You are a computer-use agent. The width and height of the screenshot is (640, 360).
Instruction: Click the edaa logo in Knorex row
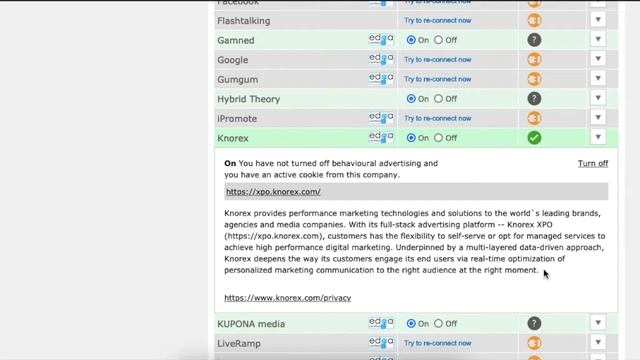tap(381, 138)
